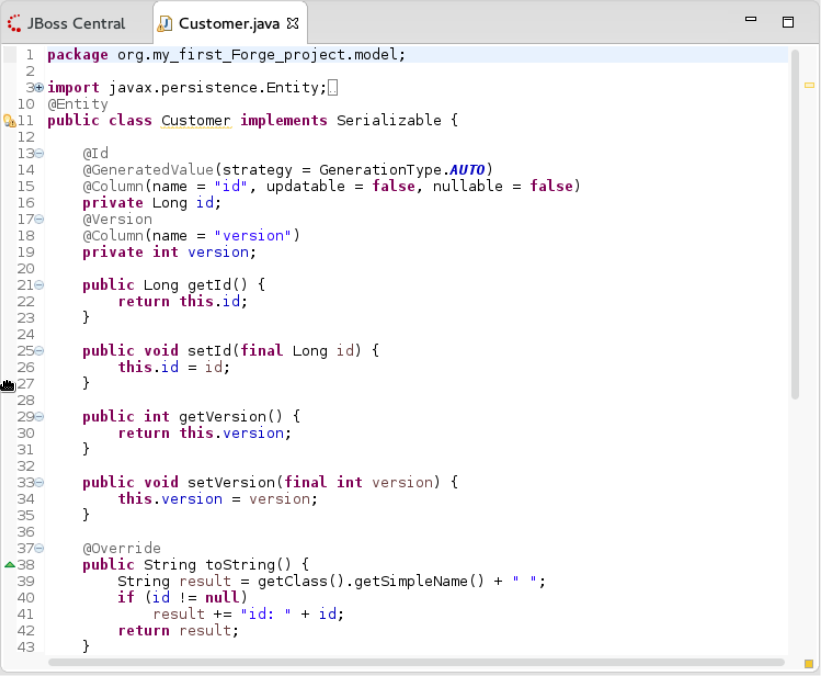
Task: Collapse the @Version field block at line 17
Action: coord(39,219)
